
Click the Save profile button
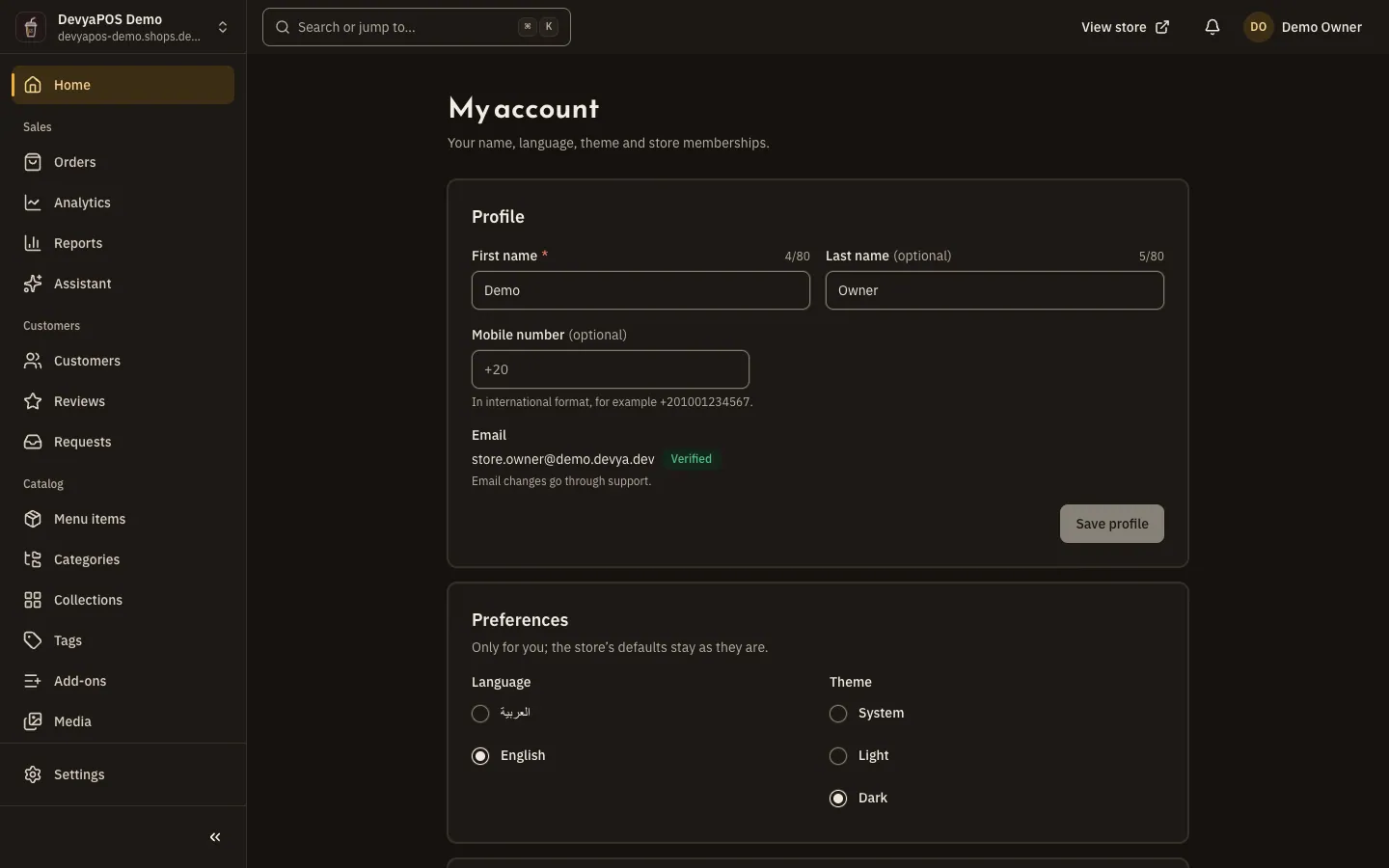[x=1112, y=524]
